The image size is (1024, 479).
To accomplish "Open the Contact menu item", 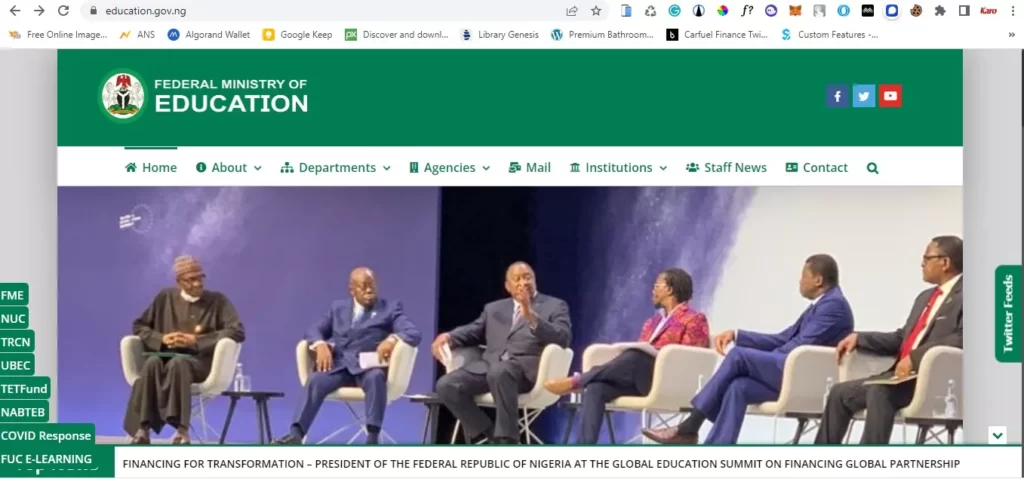I will 816,168.
